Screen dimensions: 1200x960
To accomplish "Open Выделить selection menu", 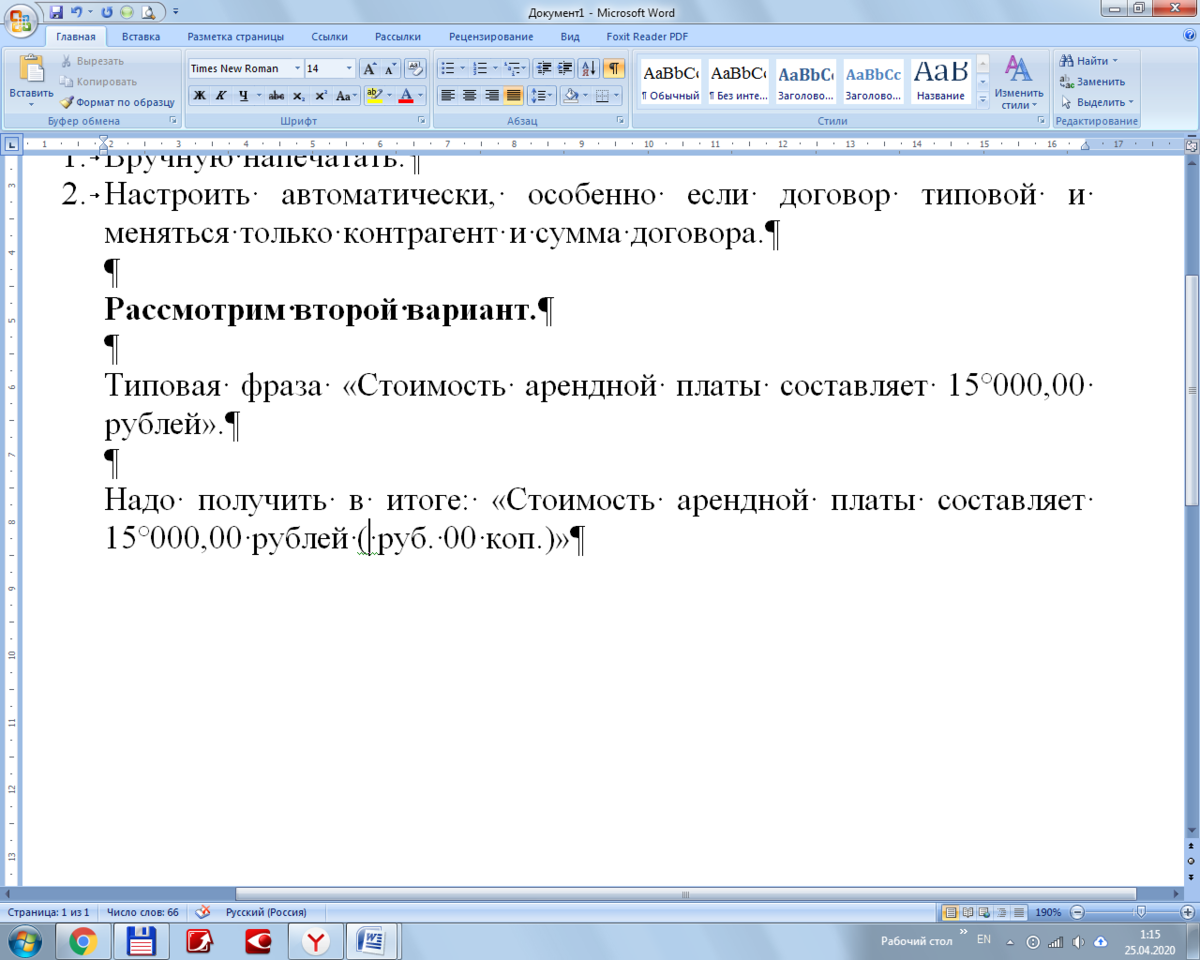I will coord(1097,102).
